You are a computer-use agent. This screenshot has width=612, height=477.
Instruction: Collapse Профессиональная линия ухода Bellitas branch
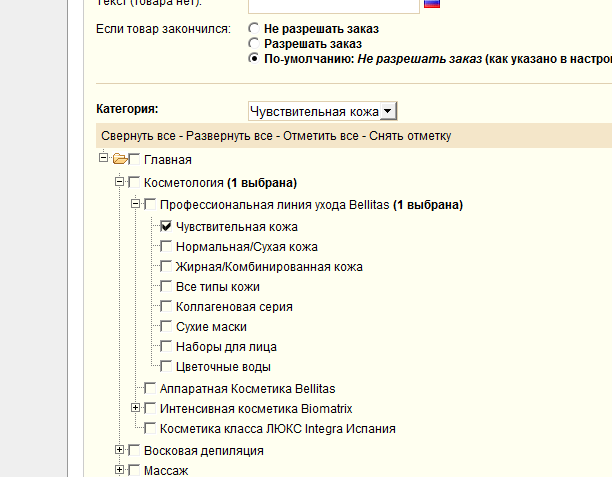pyautogui.click(x=136, y=205)
